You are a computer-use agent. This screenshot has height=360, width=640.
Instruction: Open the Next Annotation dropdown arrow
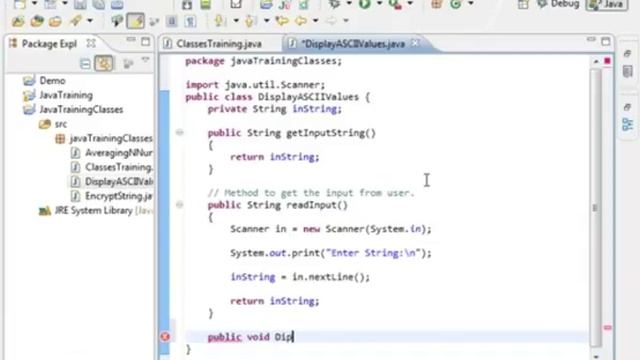(x=236, y=20)
